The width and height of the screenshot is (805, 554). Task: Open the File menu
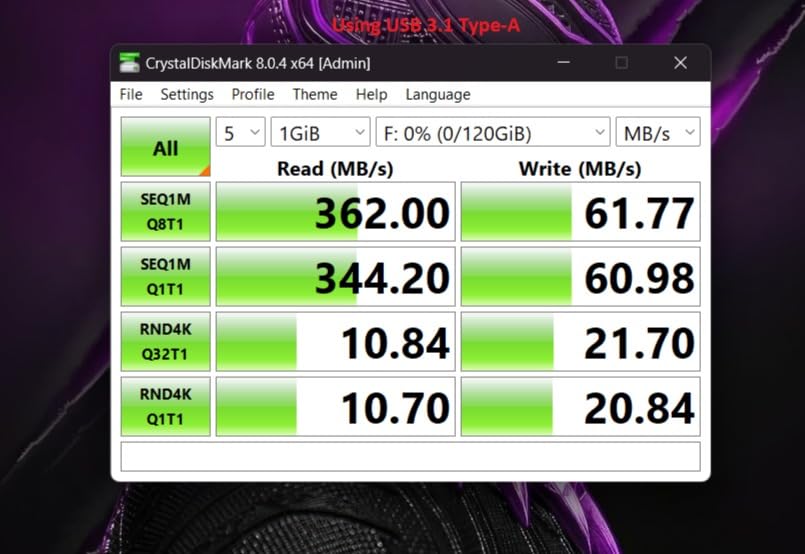[131, 94]
